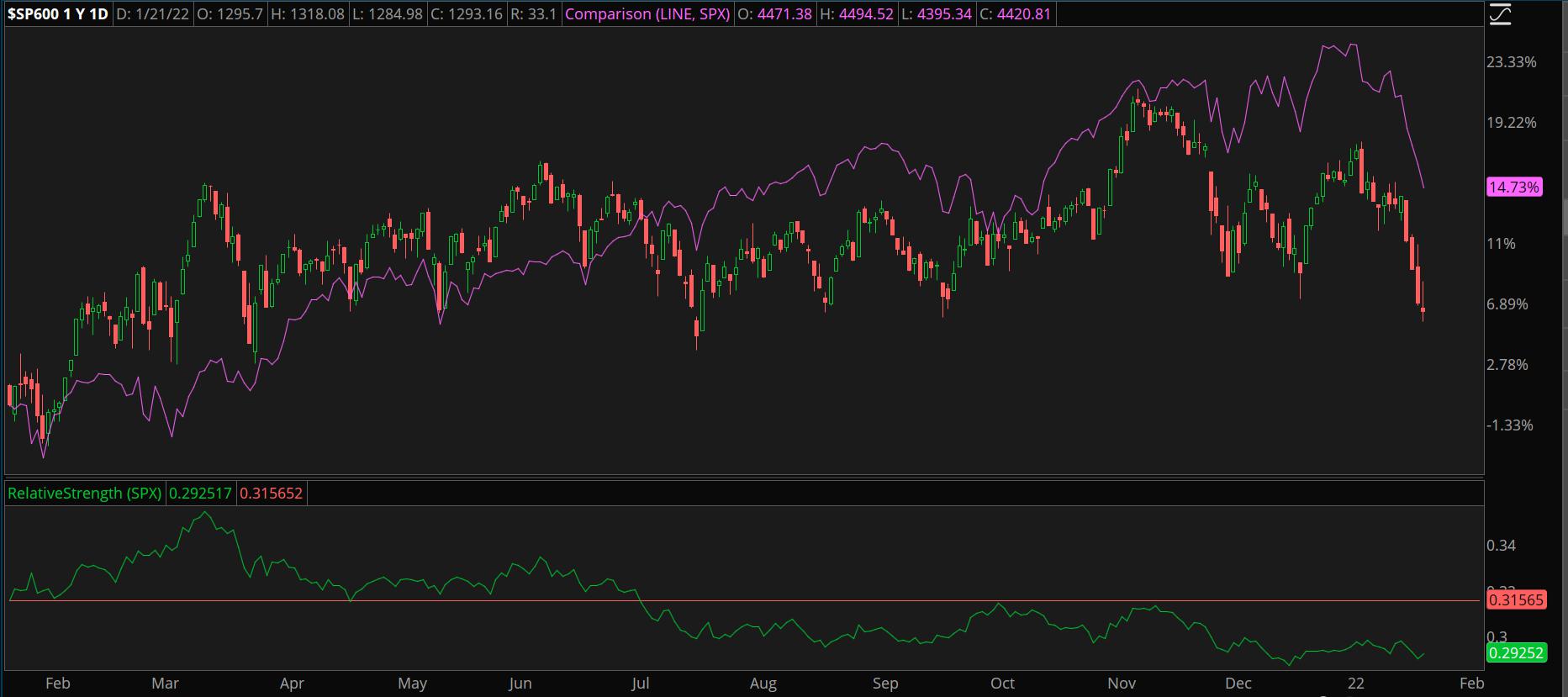
Task: Click the 6.89% price axis label
Action: click(1507, 304)
